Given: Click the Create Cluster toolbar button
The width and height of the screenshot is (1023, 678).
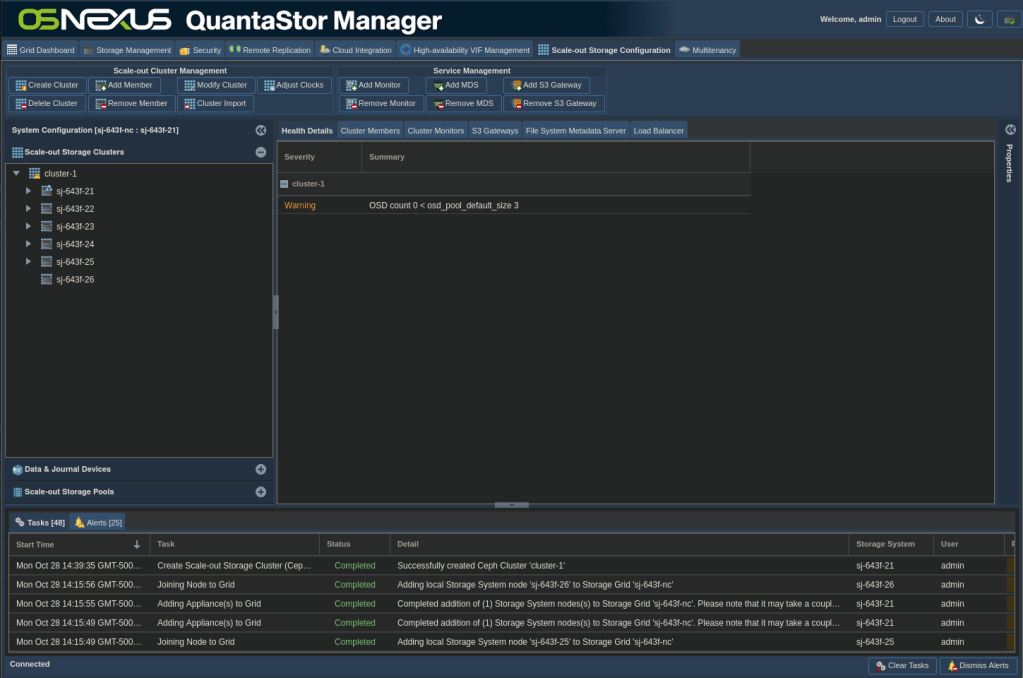Looking at the screenshot, I should 46,85.
